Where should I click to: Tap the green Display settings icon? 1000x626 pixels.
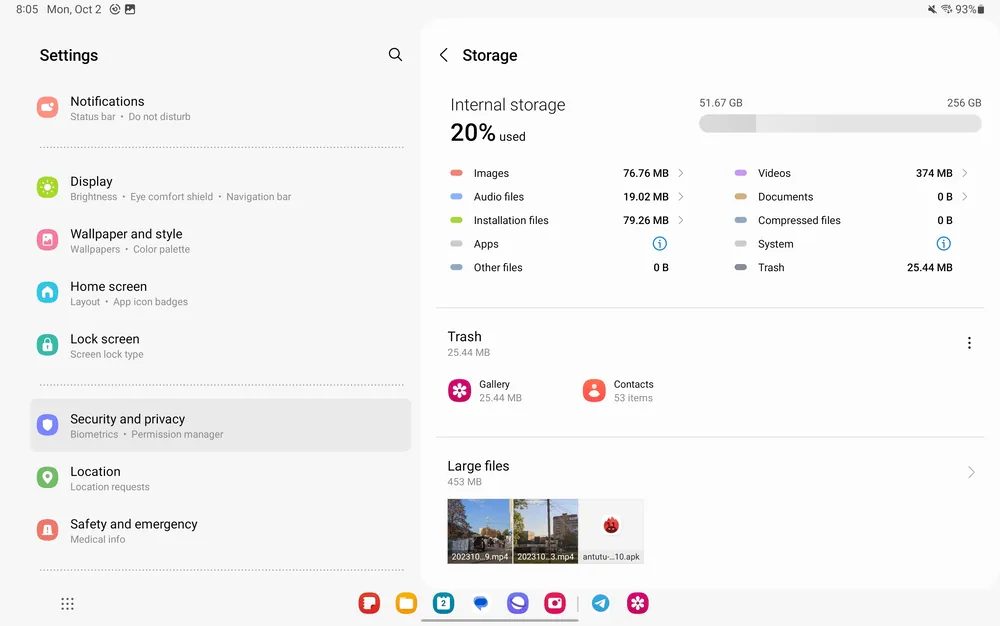pyautogui.click(x=48, y=187)
